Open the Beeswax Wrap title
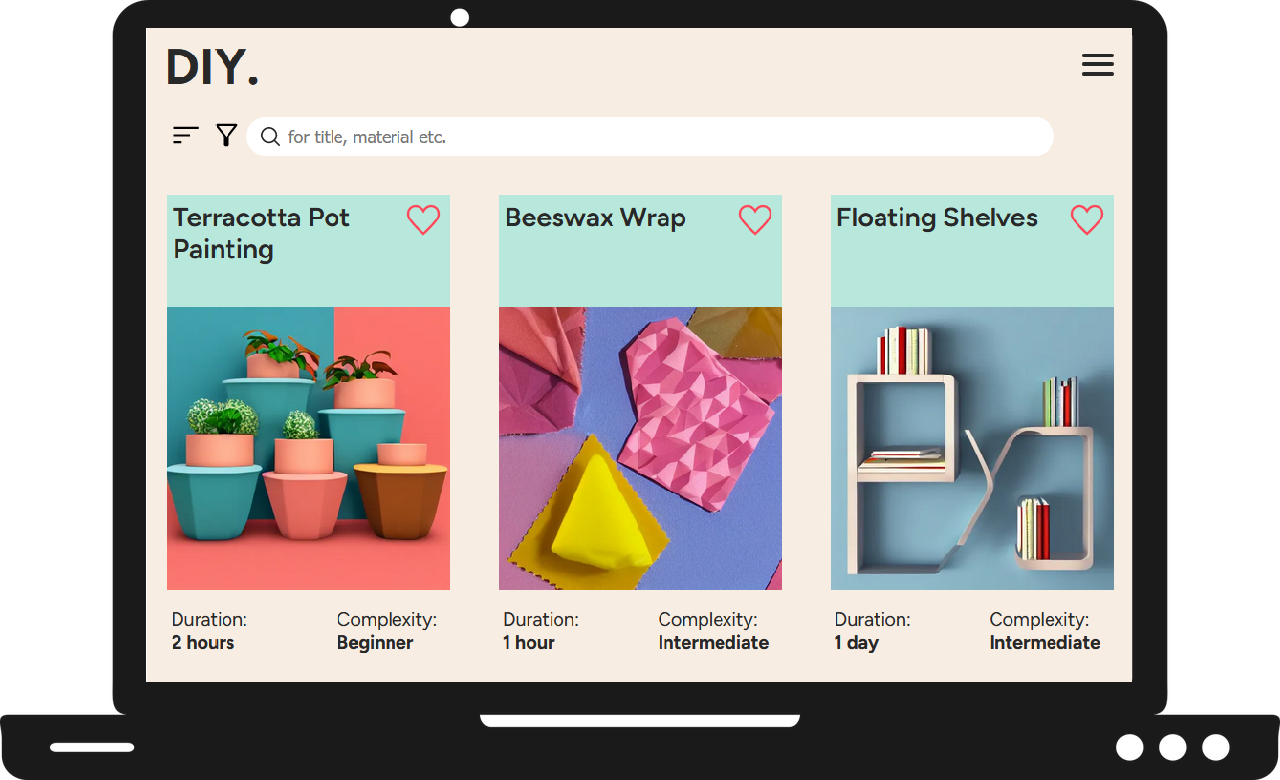The image size is (1280, 780). pyautogui.click(x=595, y=218)
